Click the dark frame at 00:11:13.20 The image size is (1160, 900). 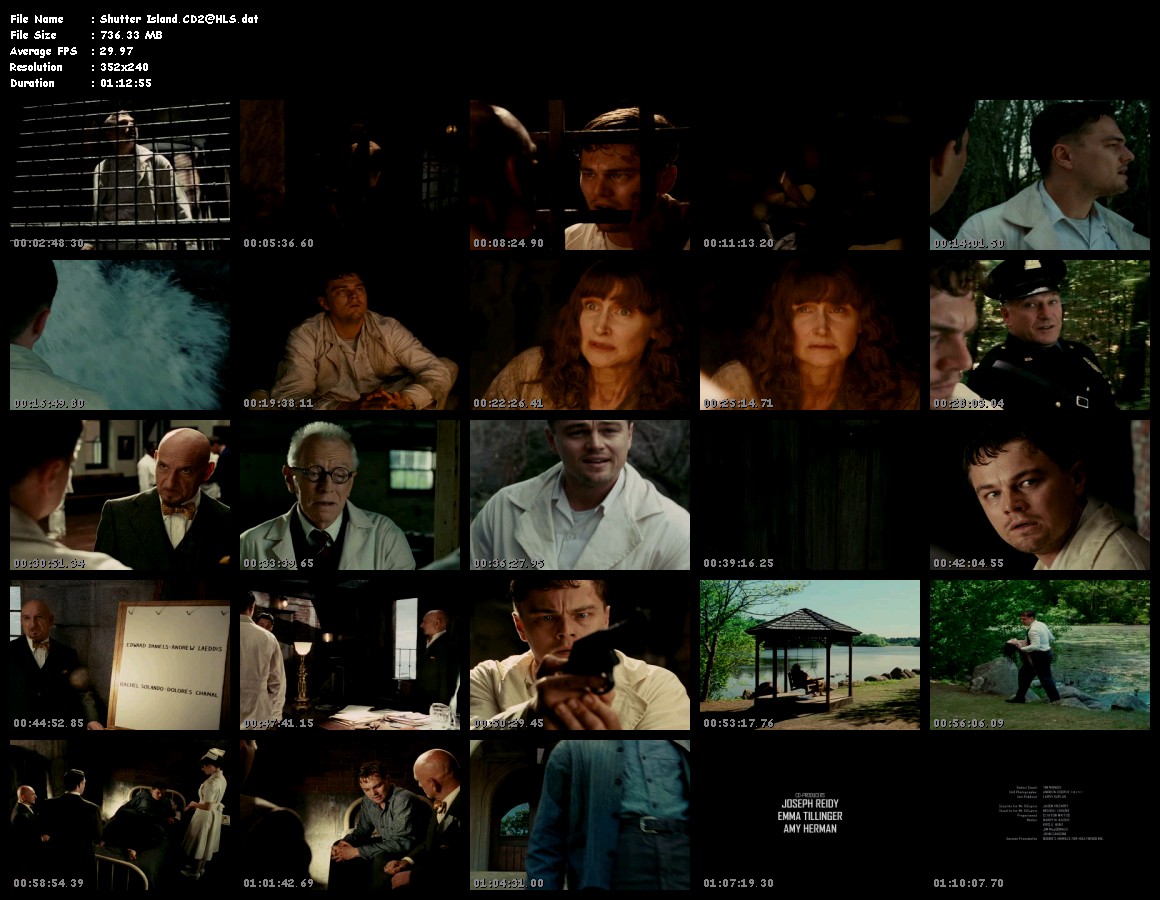click(810, 175)
